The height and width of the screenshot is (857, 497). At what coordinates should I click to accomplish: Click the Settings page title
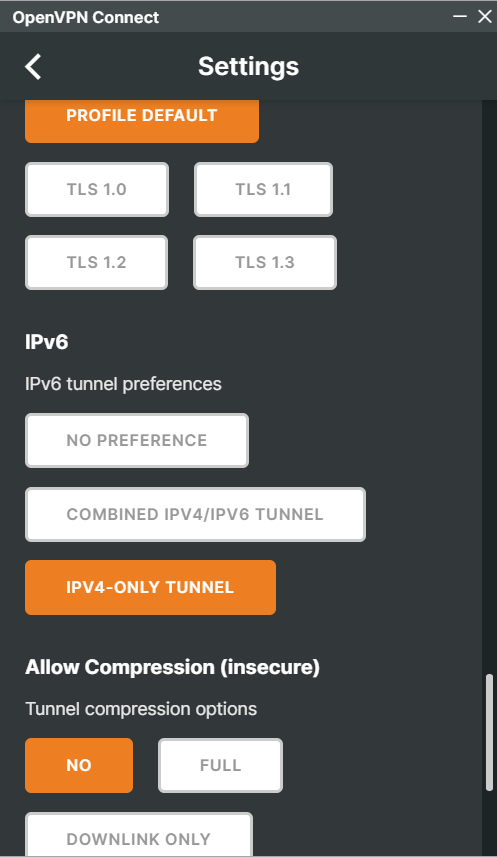pos(248,67)
